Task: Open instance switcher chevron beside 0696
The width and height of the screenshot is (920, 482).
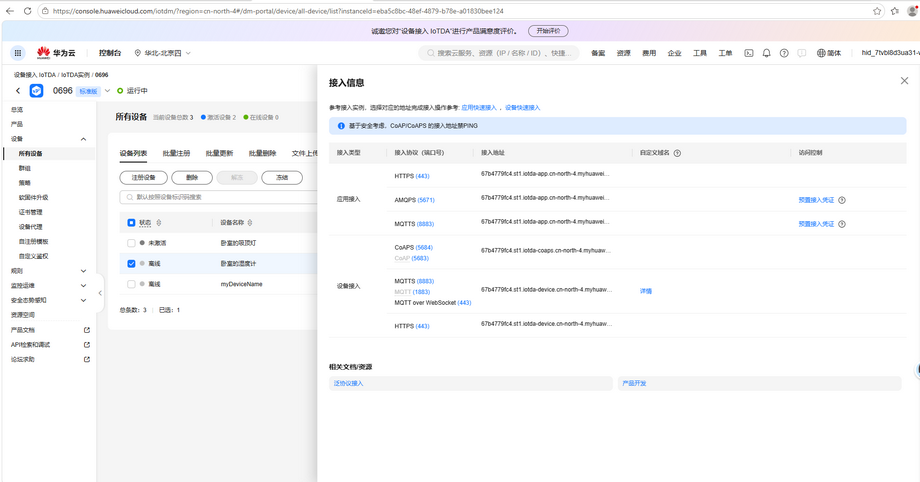Action: 107,90
